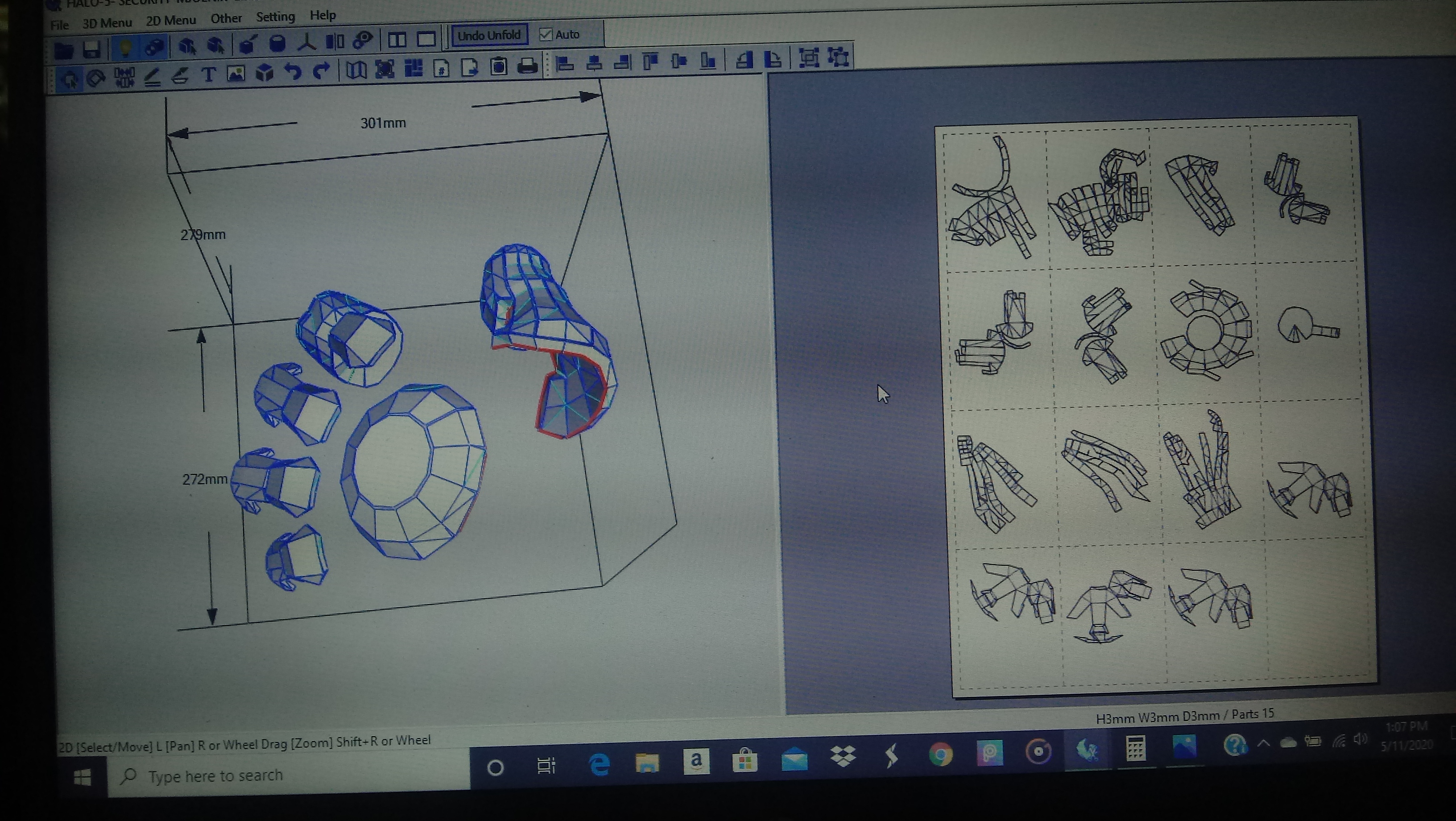
Task: Open the 2D Menu
Action: pos(171,21)
